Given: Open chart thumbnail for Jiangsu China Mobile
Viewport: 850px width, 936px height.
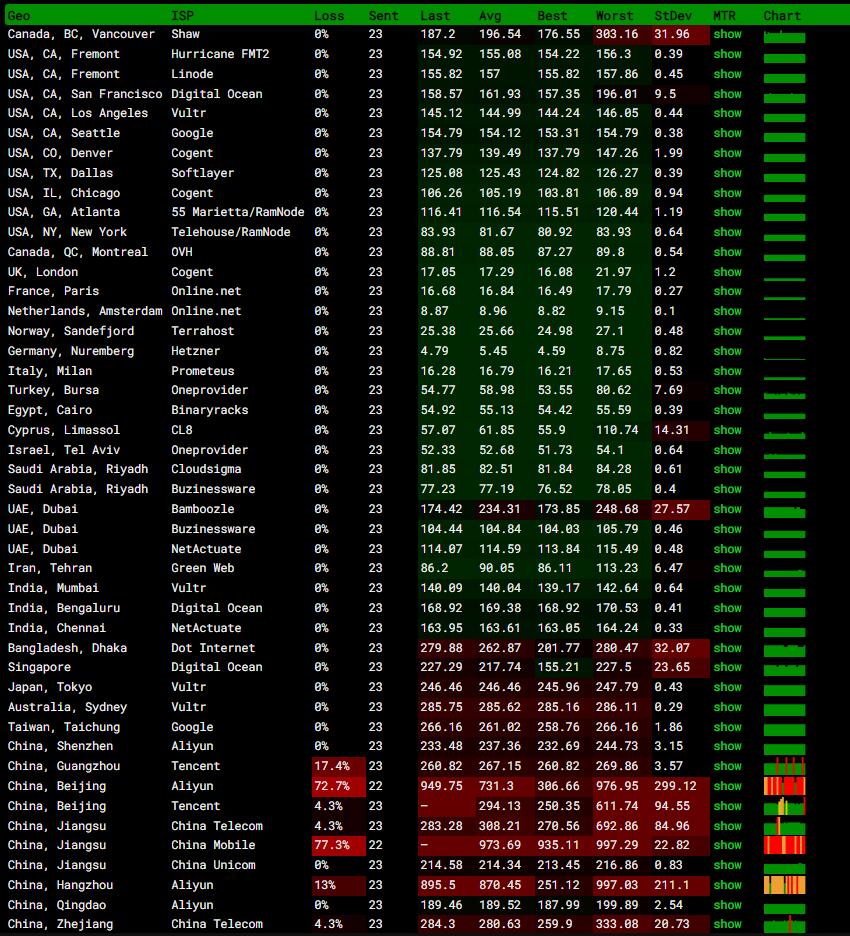Looking at the screenshot, I should [x=784, y=845].
